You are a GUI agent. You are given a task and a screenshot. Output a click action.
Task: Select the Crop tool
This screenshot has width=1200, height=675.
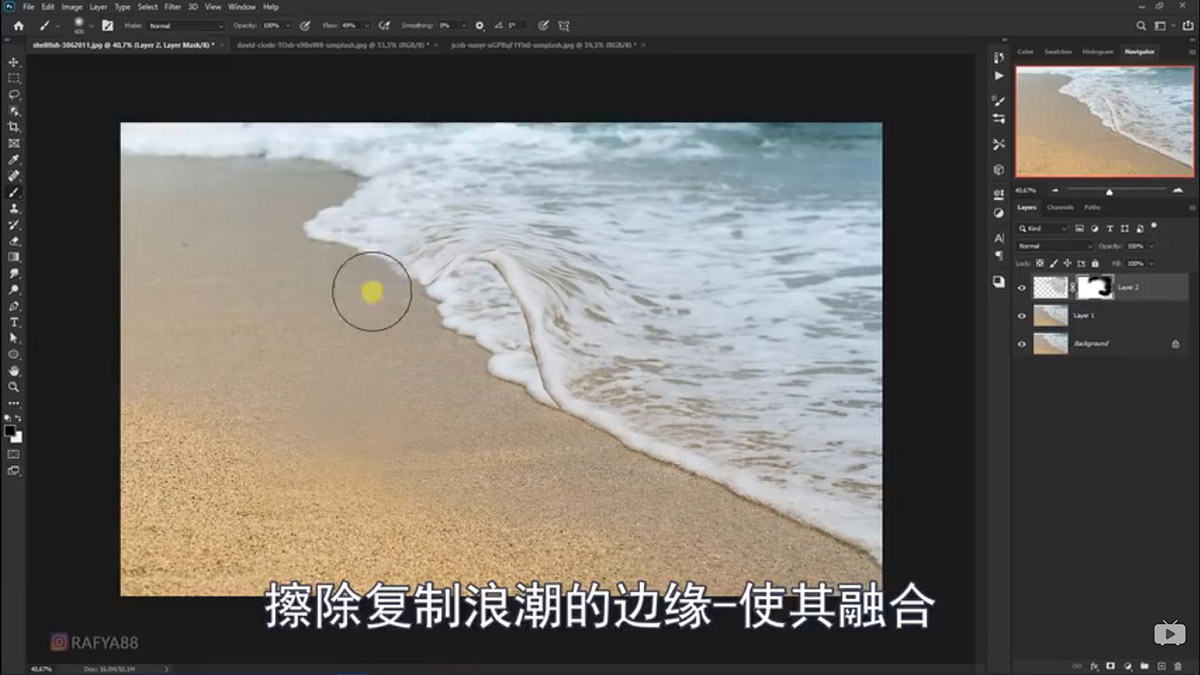click(x=13, y=127)
